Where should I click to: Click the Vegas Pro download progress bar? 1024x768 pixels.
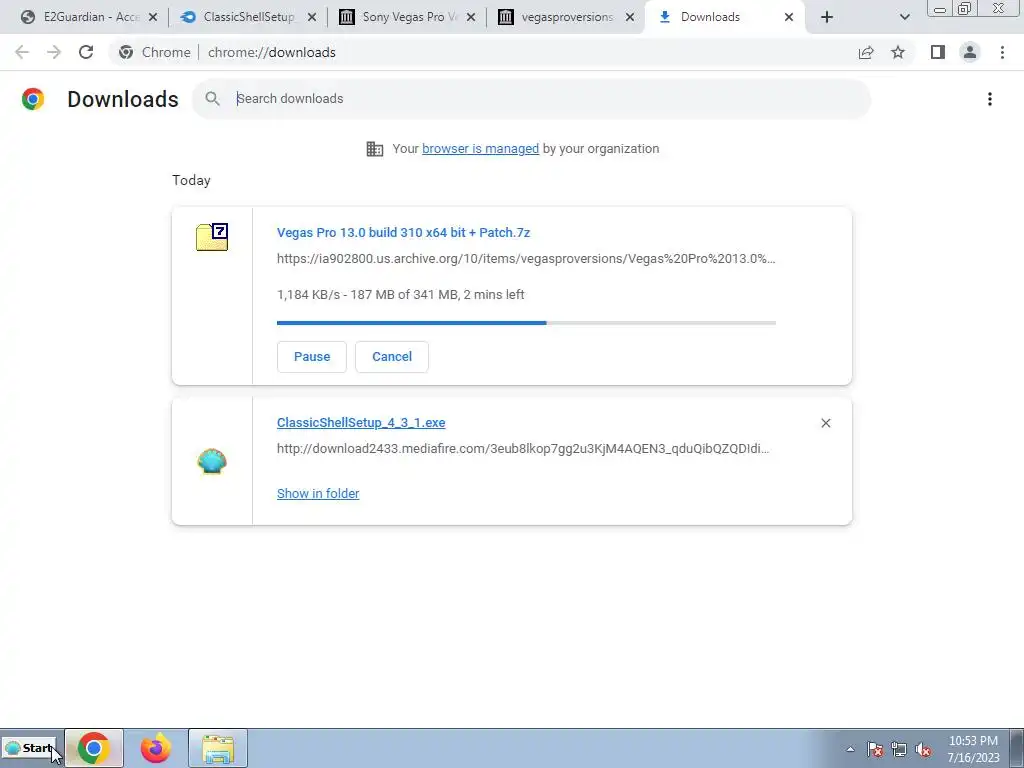[x=526, y=323]
